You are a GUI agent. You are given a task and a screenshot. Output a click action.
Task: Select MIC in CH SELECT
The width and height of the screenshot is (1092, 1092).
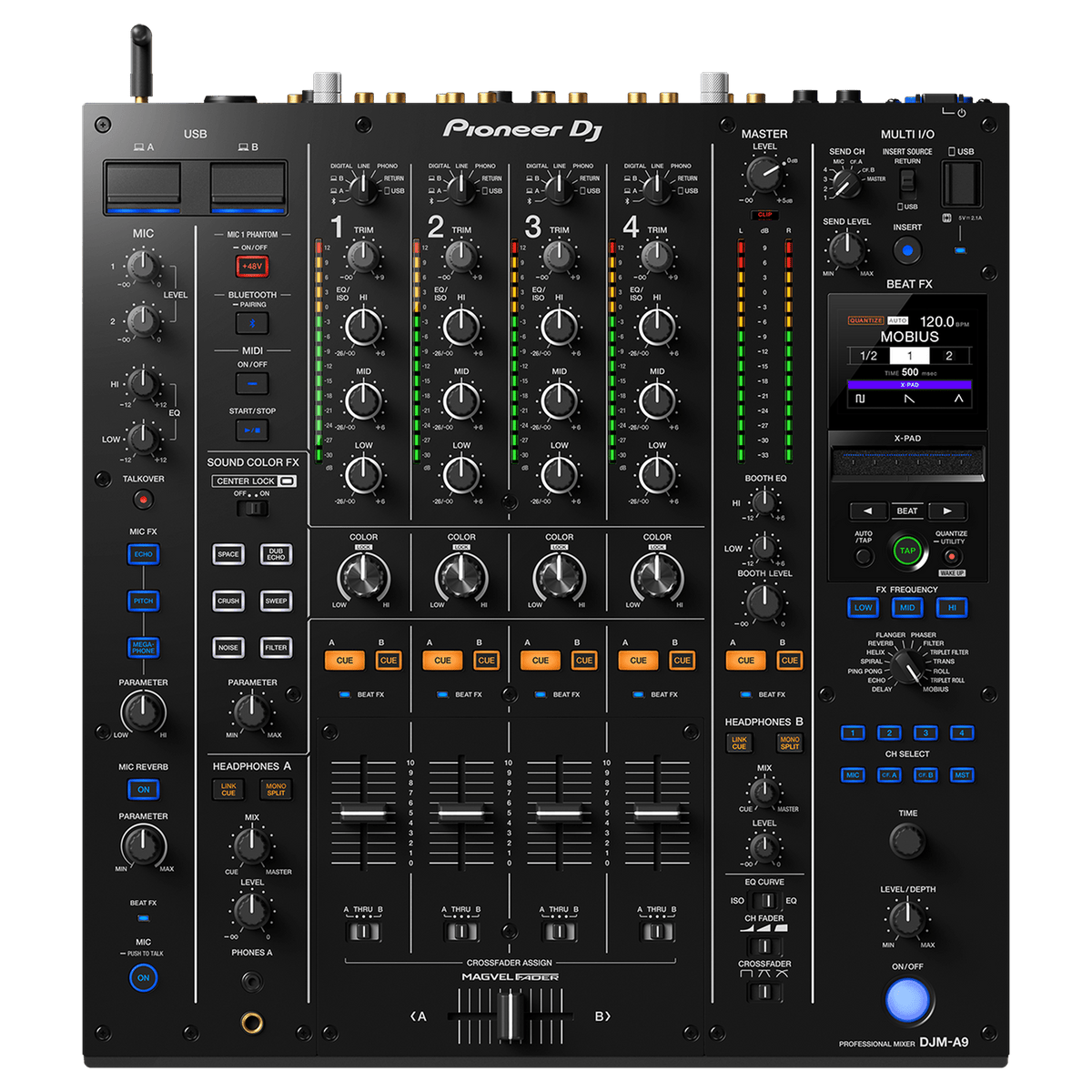(853, 775)
